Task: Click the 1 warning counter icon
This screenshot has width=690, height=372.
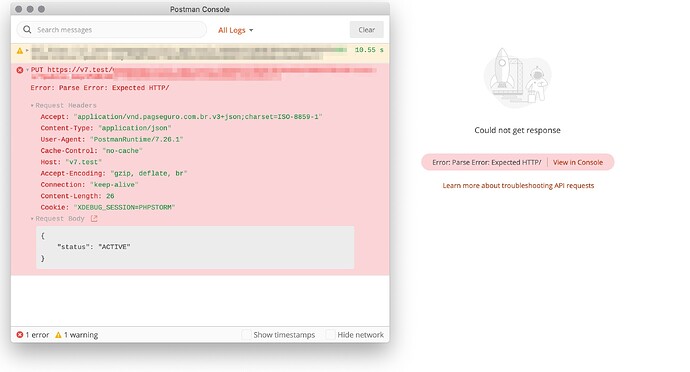Action: coord(58,335)
